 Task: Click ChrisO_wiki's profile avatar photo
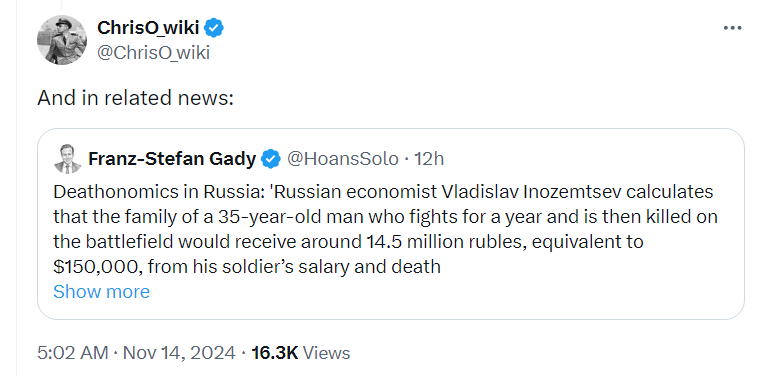(x=62, y=40)
